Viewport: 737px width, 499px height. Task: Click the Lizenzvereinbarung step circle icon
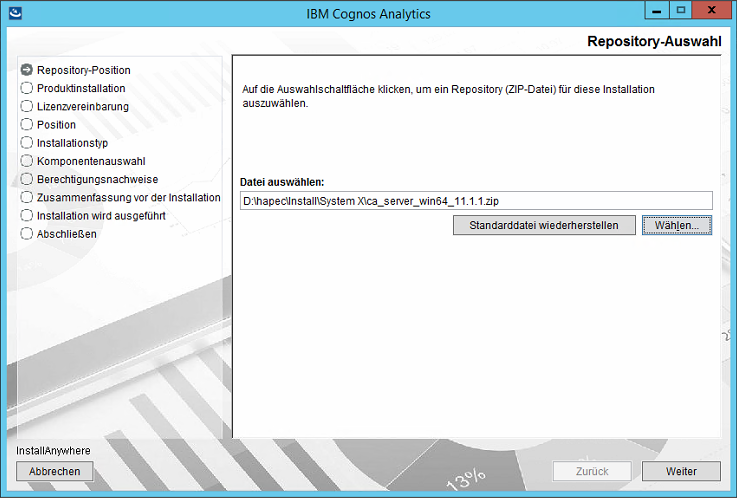(27, 106)
